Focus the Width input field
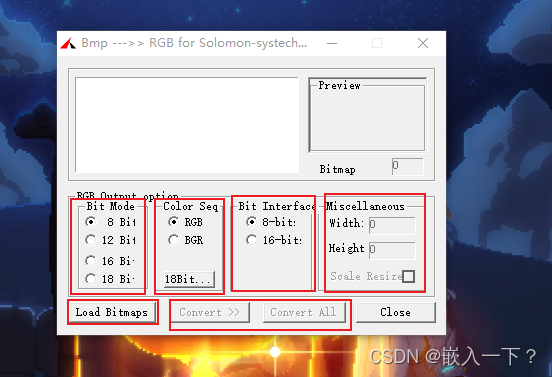 tap(392, 226)
